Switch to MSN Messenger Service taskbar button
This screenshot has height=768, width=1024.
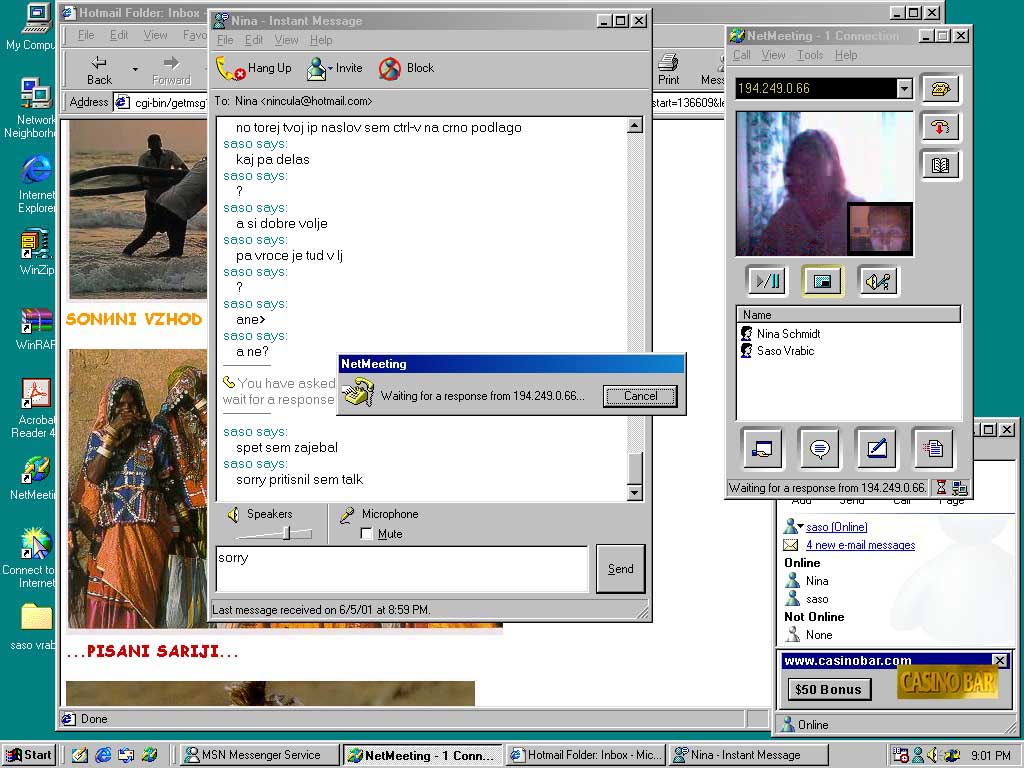coord(259,755)
